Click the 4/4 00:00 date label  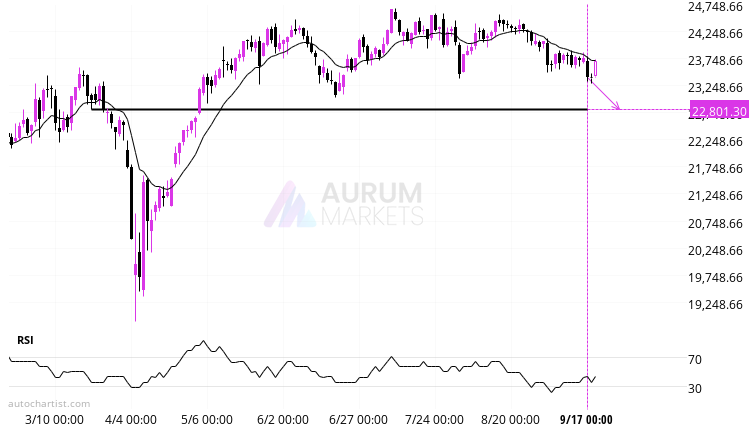(130, 420)
